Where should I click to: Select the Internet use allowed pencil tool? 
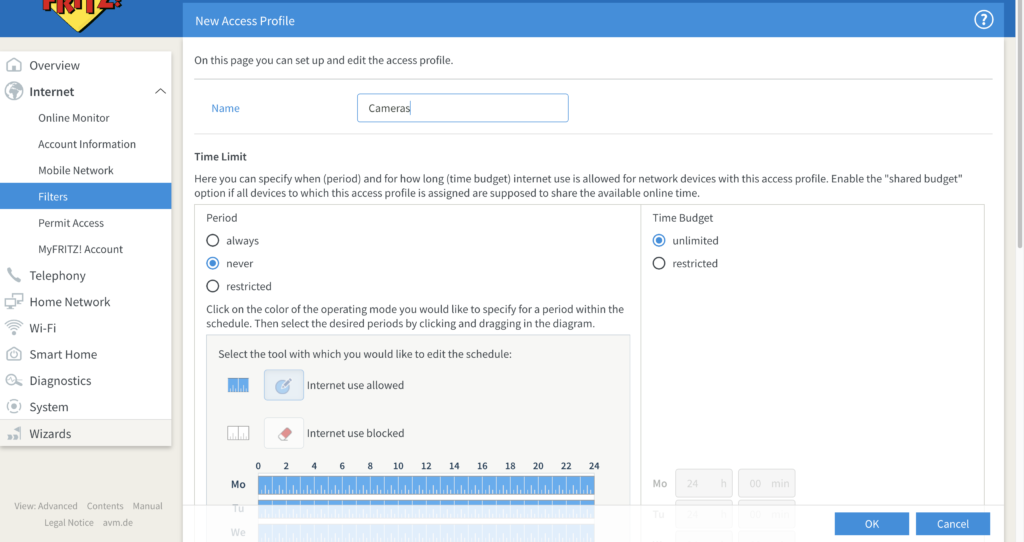[283, 385]
